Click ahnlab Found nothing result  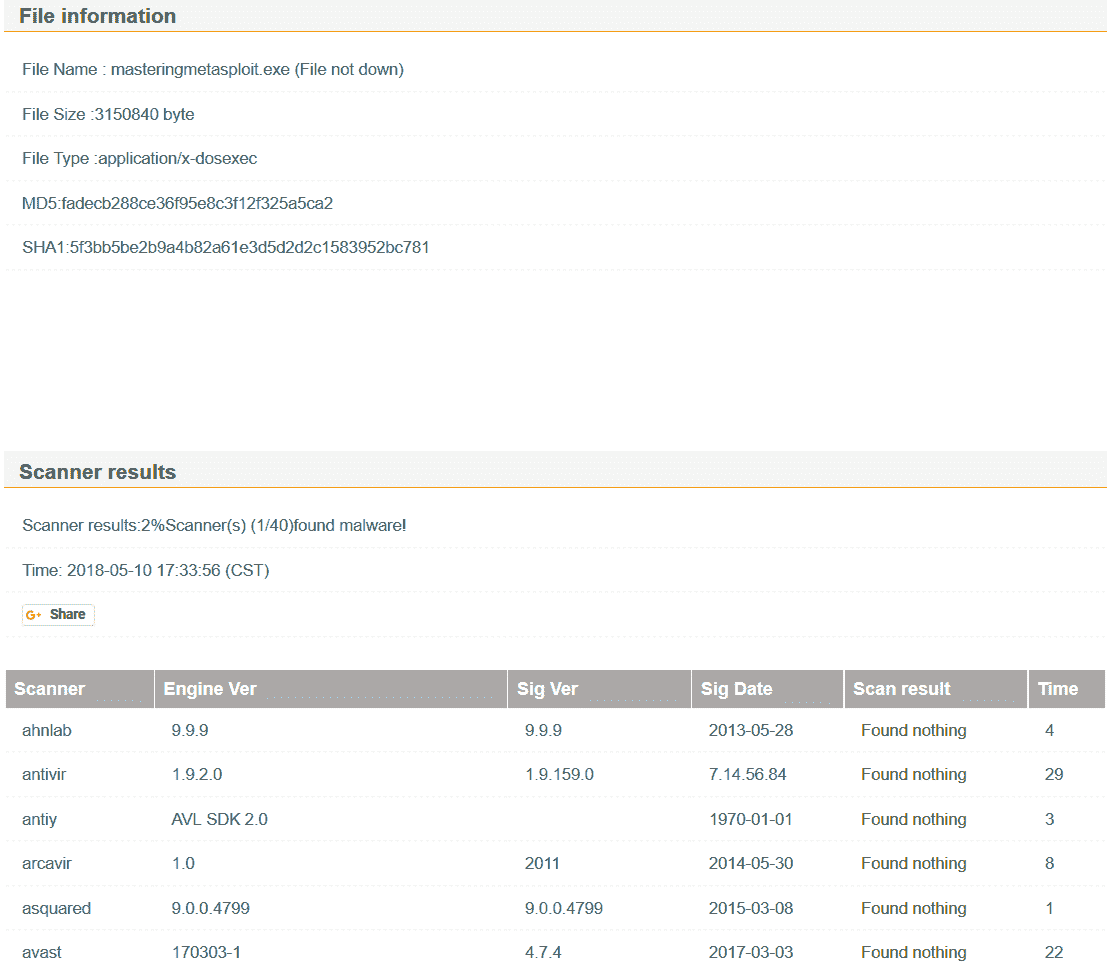tap(914, 730)
